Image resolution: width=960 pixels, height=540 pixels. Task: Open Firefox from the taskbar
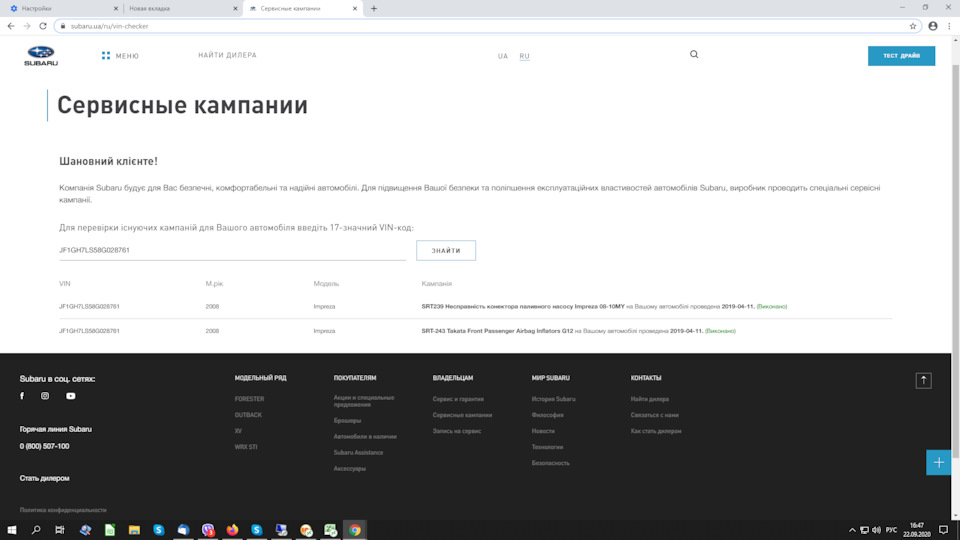232,530
